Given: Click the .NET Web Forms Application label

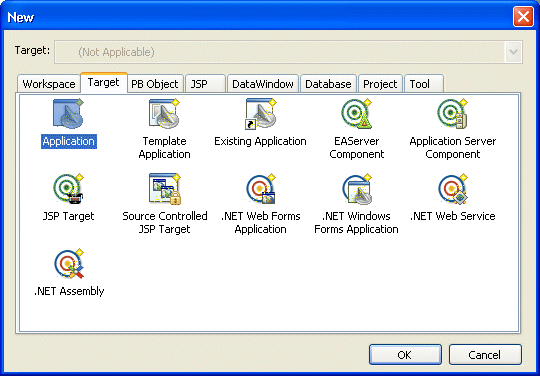Looking at the screenshot, I should pos(261,222).
